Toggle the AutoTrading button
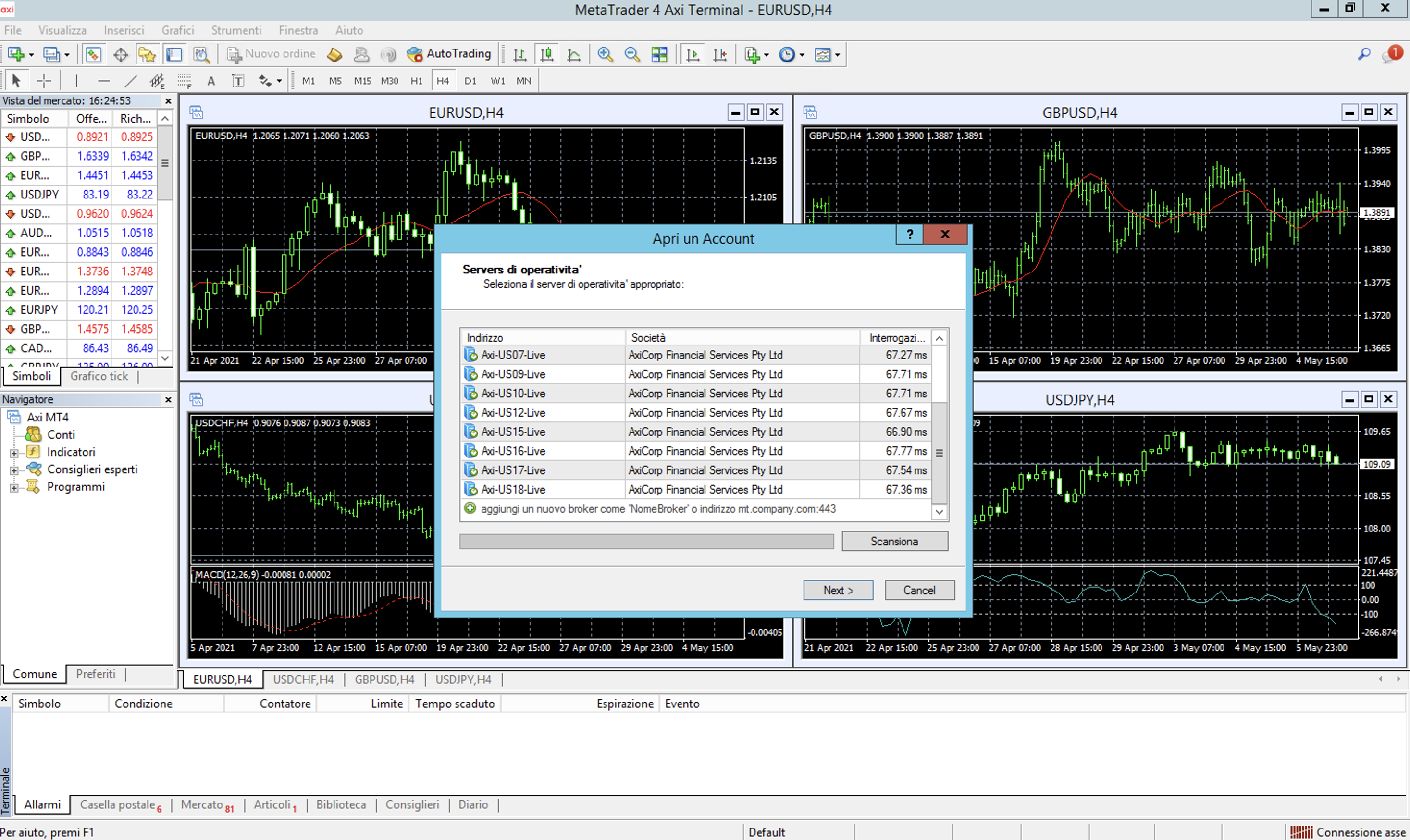 [x=449, y=54]
